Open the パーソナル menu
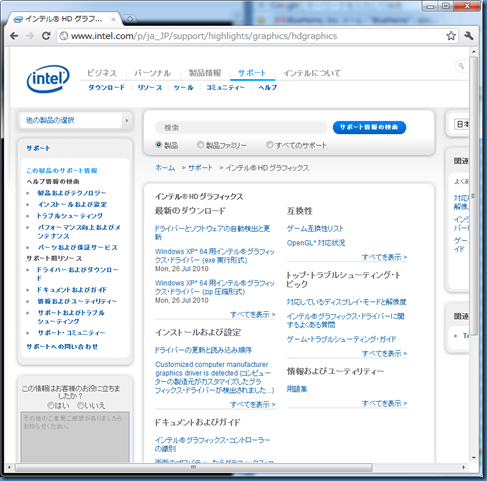This screenshot has height=481, width=487. pyautogui.click(x=153, y=73)
